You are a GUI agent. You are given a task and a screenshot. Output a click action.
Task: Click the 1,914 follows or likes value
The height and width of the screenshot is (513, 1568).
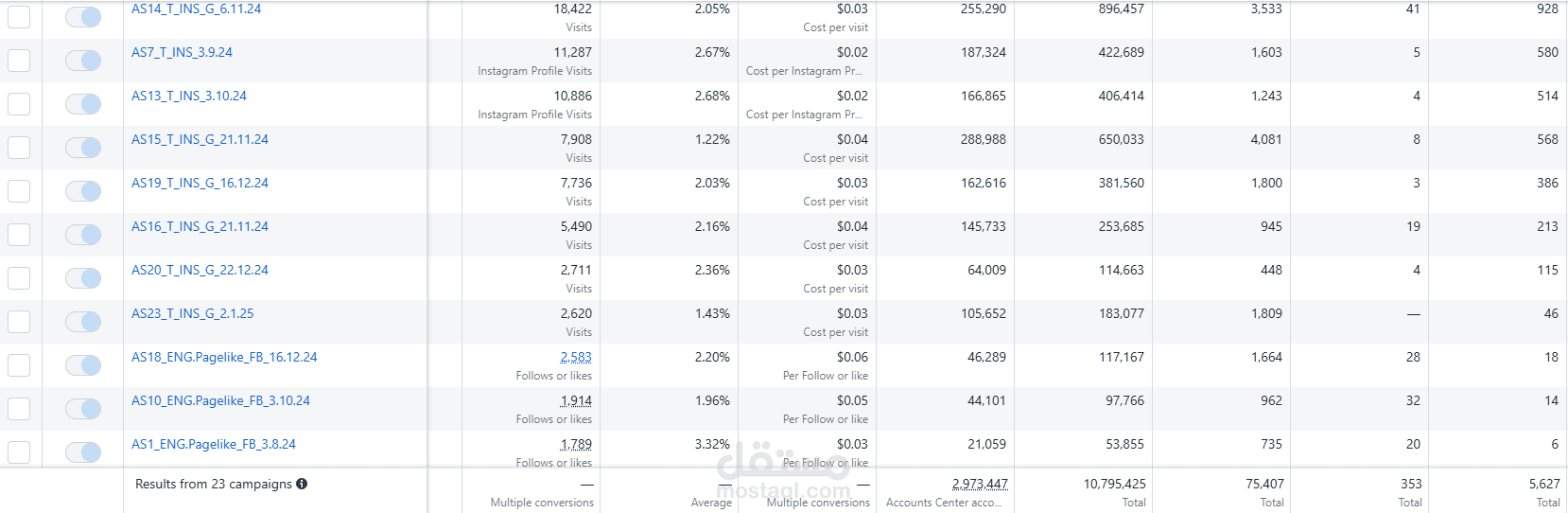click(x=575, y=400)
